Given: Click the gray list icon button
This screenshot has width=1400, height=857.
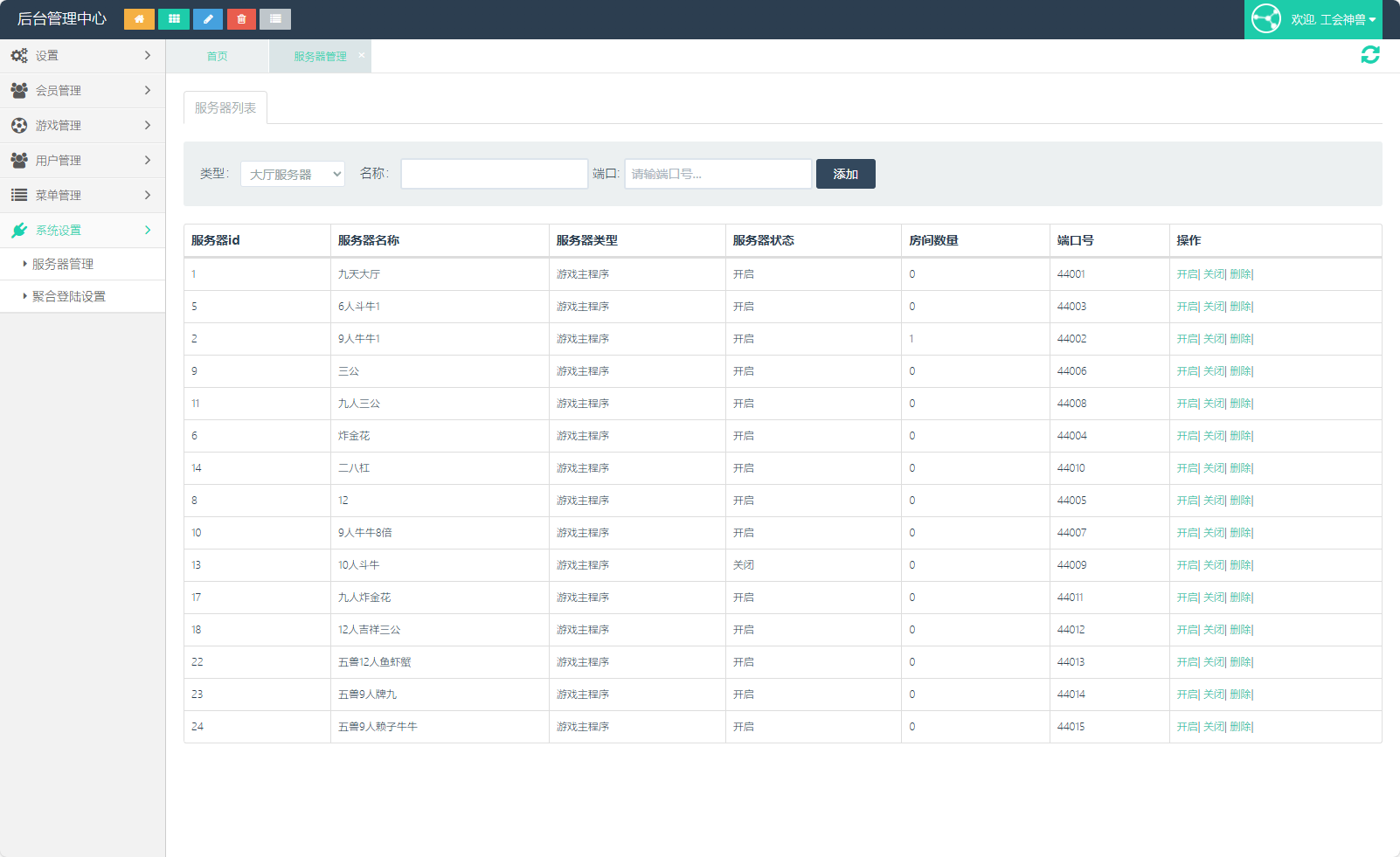Looking at the screenshot, I should point(275,19).
